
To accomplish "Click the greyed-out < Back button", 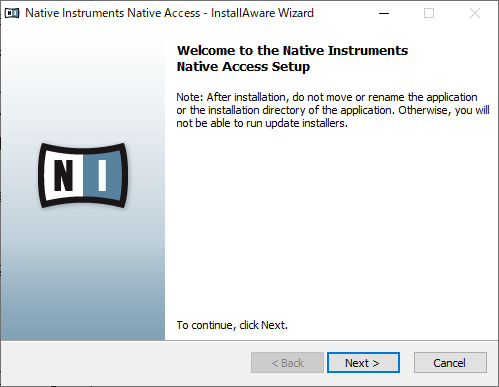I will point(287,363).
